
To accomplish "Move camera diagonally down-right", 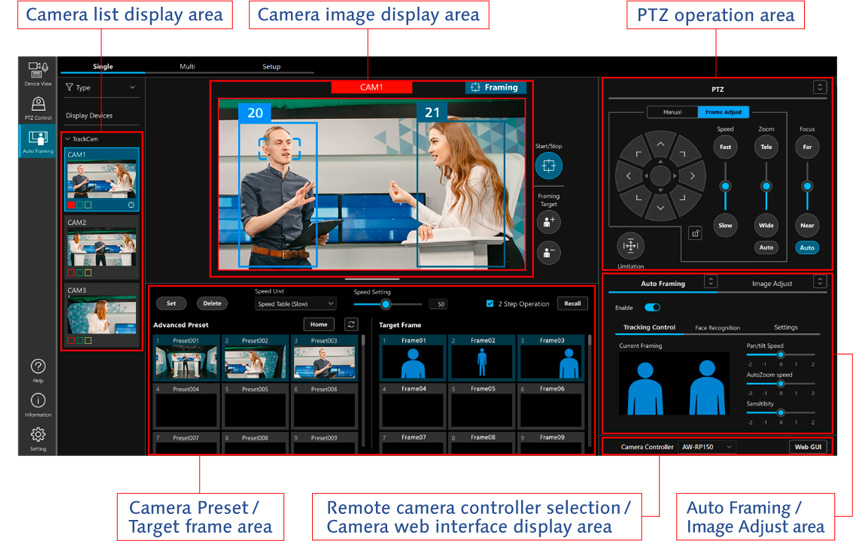I will coord(682,198).
